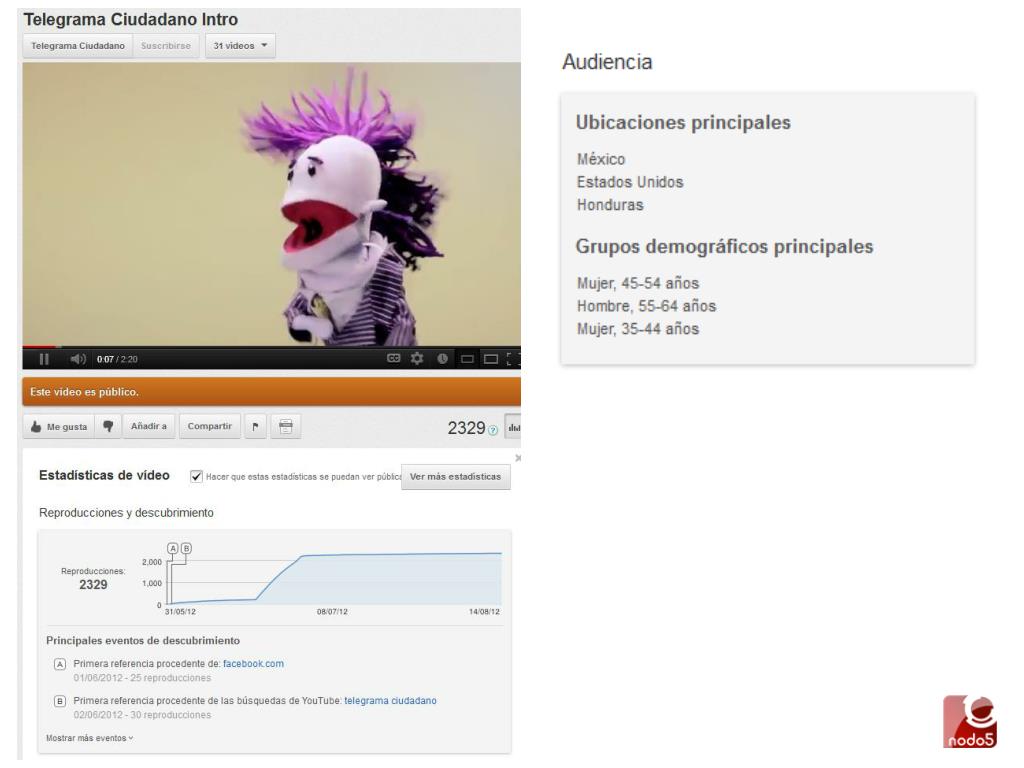1024x768 pixels.
Task: Open the transcript icon button
Action: click(285, 427)
